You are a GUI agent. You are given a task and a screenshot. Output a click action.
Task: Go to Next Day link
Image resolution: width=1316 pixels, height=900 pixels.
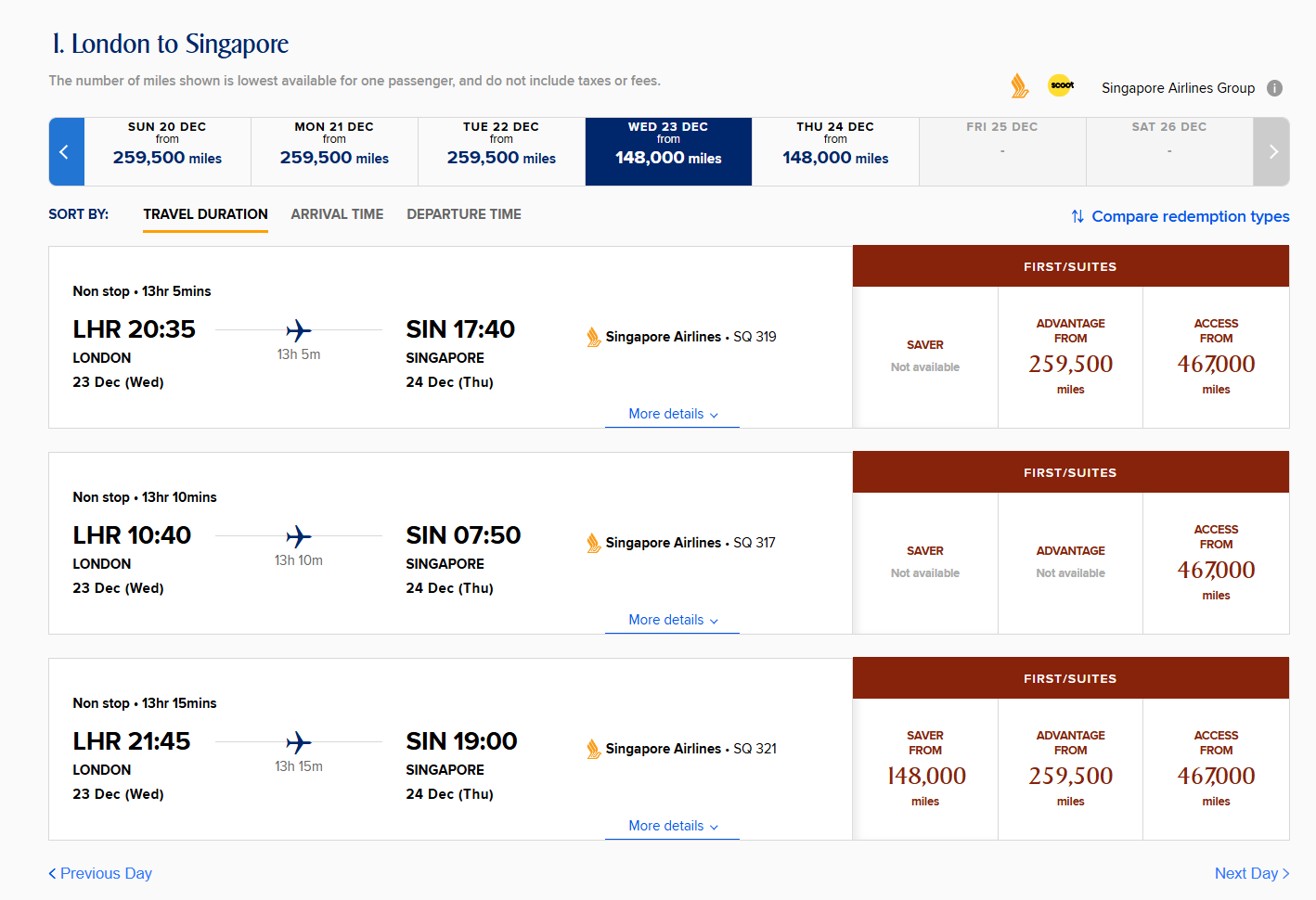[1252, 874]
